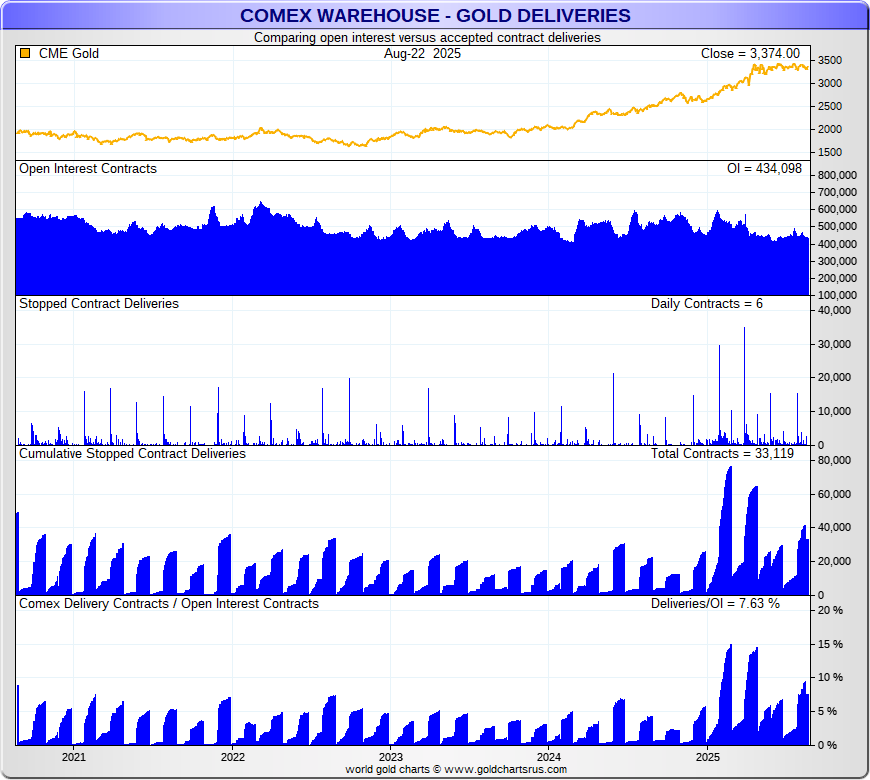This screenshot has height=780, width=870.
Task: Click the www.goldchartsrus.com credit text
Action: click(505, 769)
